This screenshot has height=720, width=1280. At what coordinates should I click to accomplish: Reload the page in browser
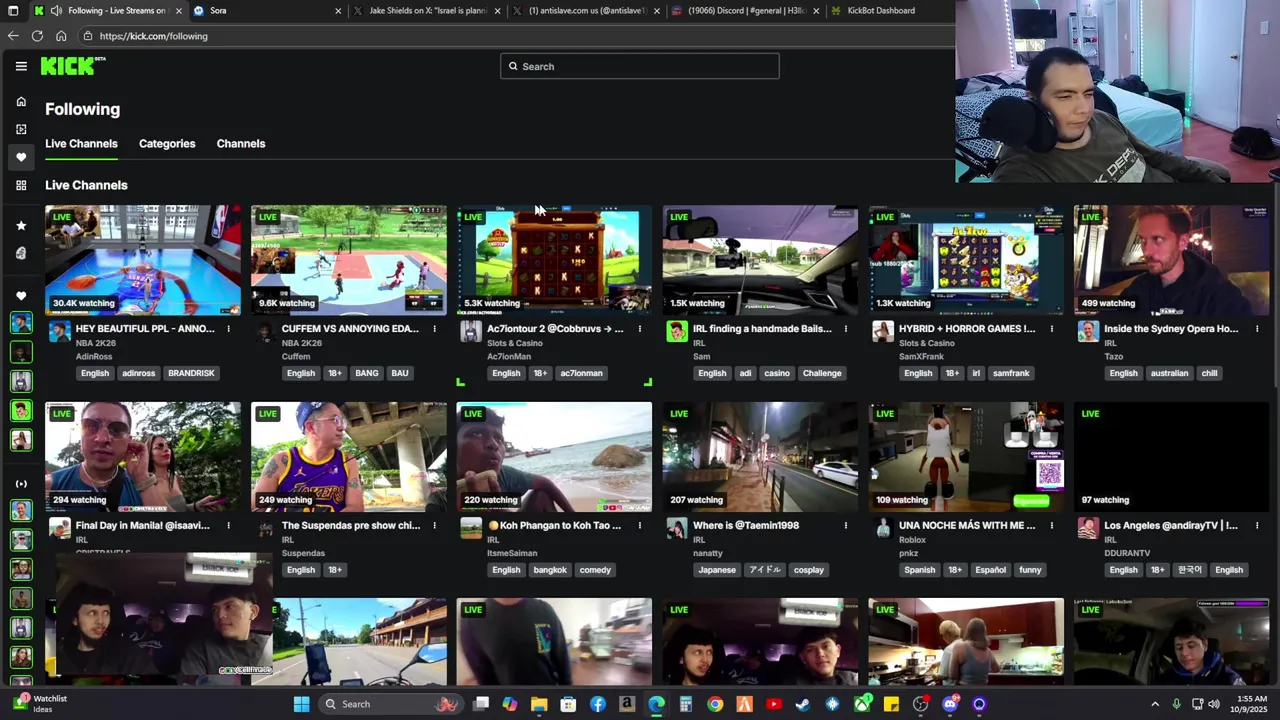point(37,36)
